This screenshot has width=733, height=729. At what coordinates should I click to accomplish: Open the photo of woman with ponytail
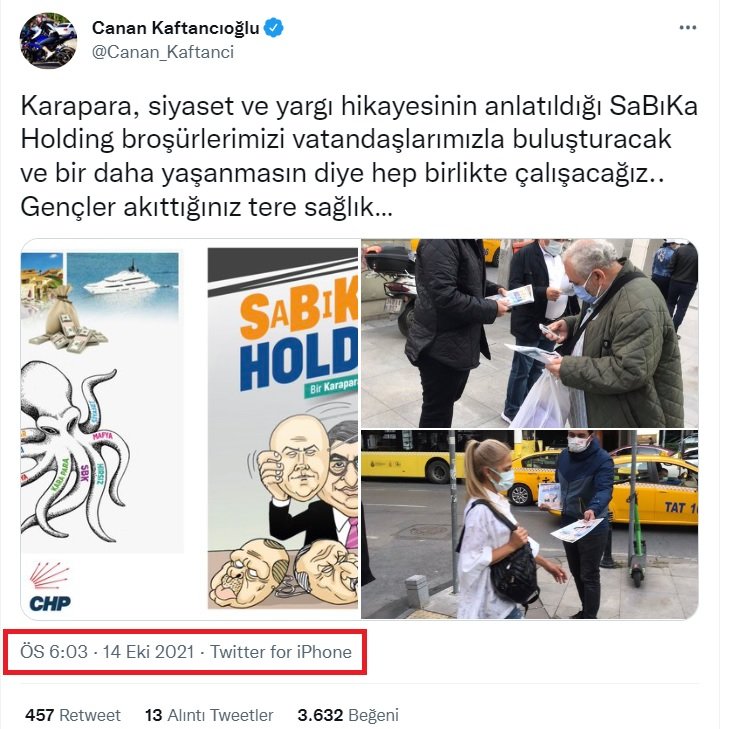click(x=530, y=525)
